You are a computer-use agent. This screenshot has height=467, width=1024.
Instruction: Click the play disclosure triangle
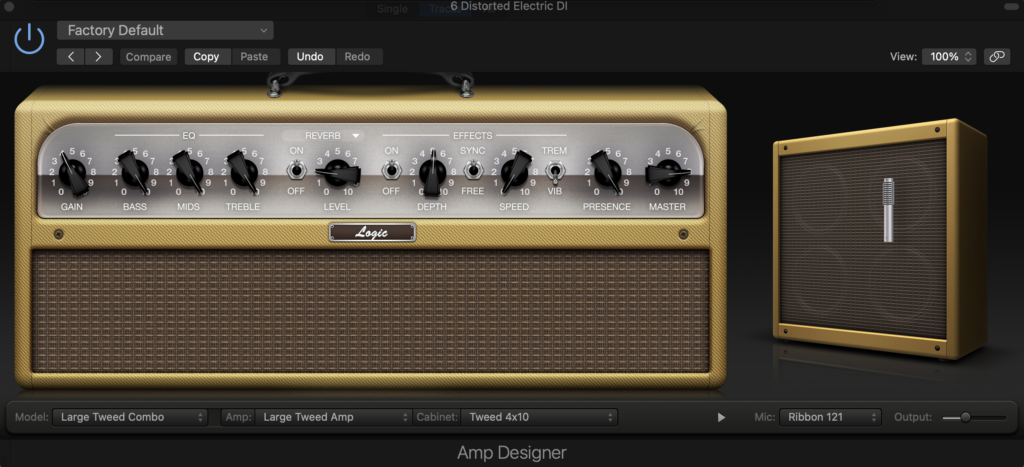coord(721,417)
